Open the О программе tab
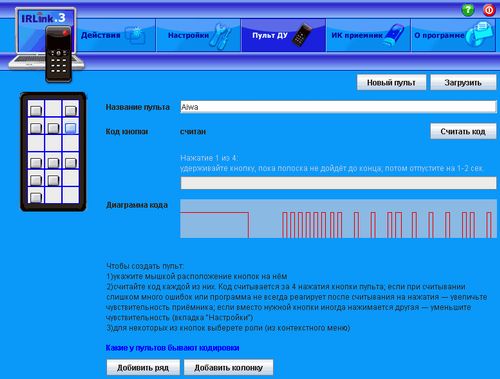 [x=453, y=35]
